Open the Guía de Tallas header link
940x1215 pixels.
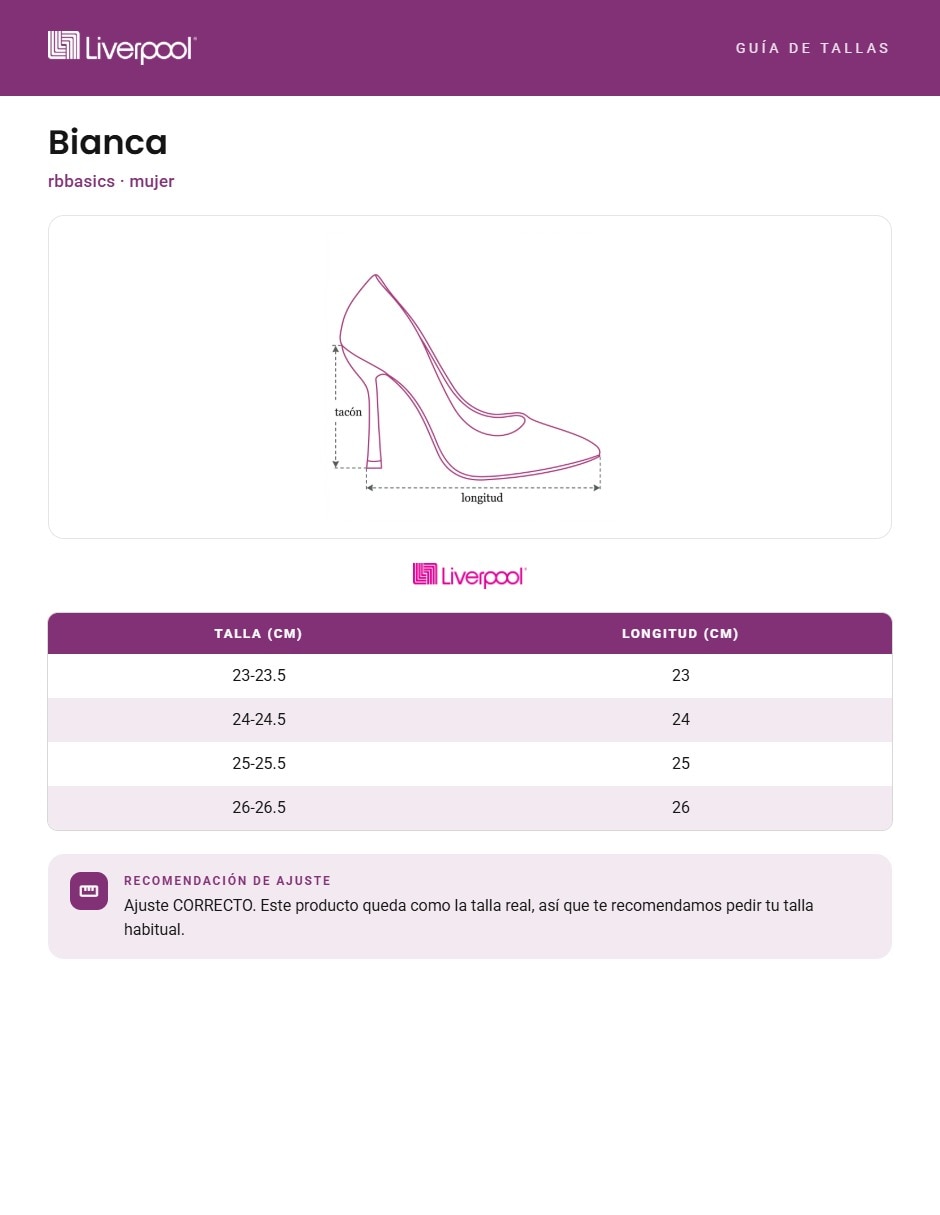(x=812, y=48)
